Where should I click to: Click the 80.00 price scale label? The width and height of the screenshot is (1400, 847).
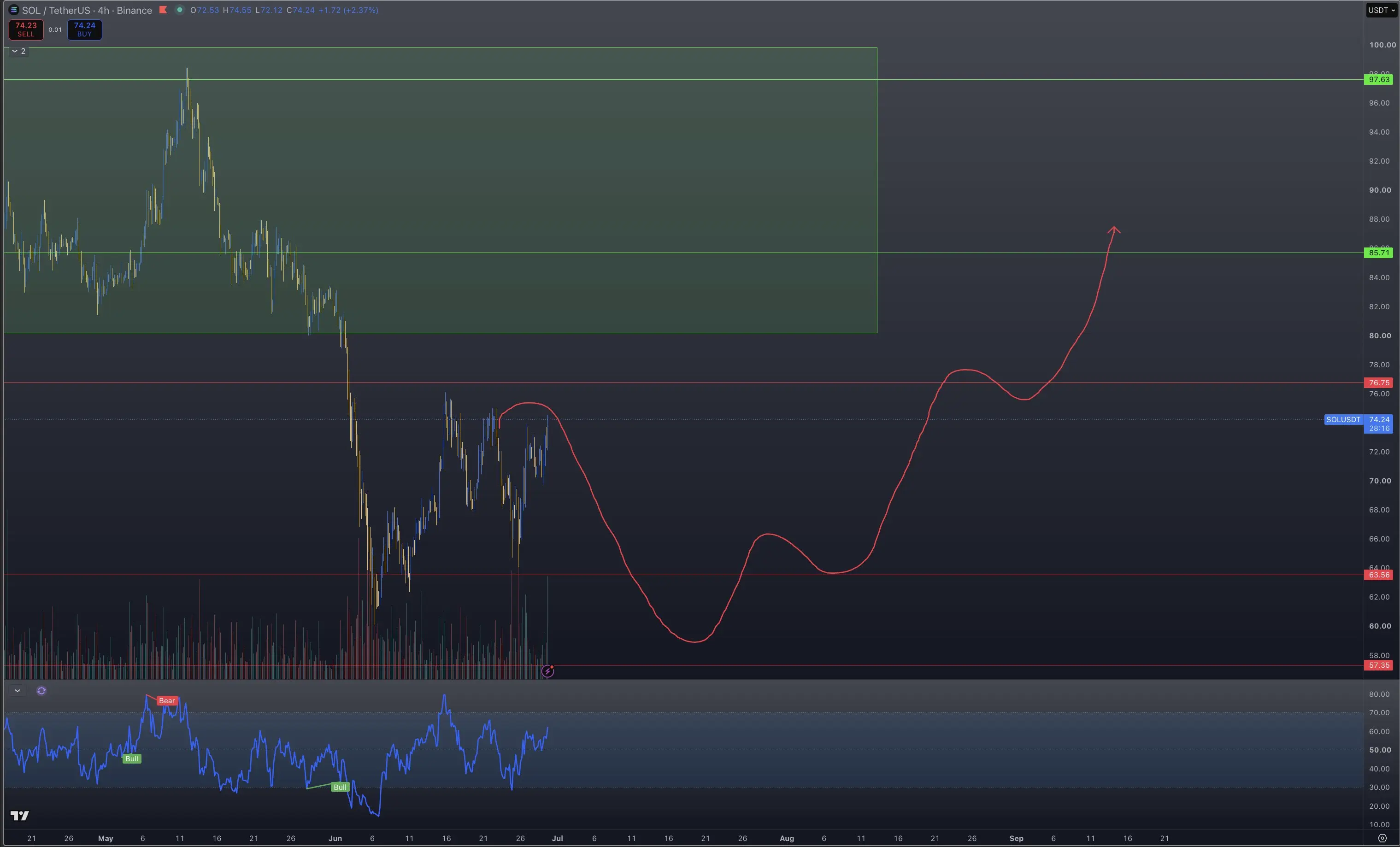[1380, 336]
